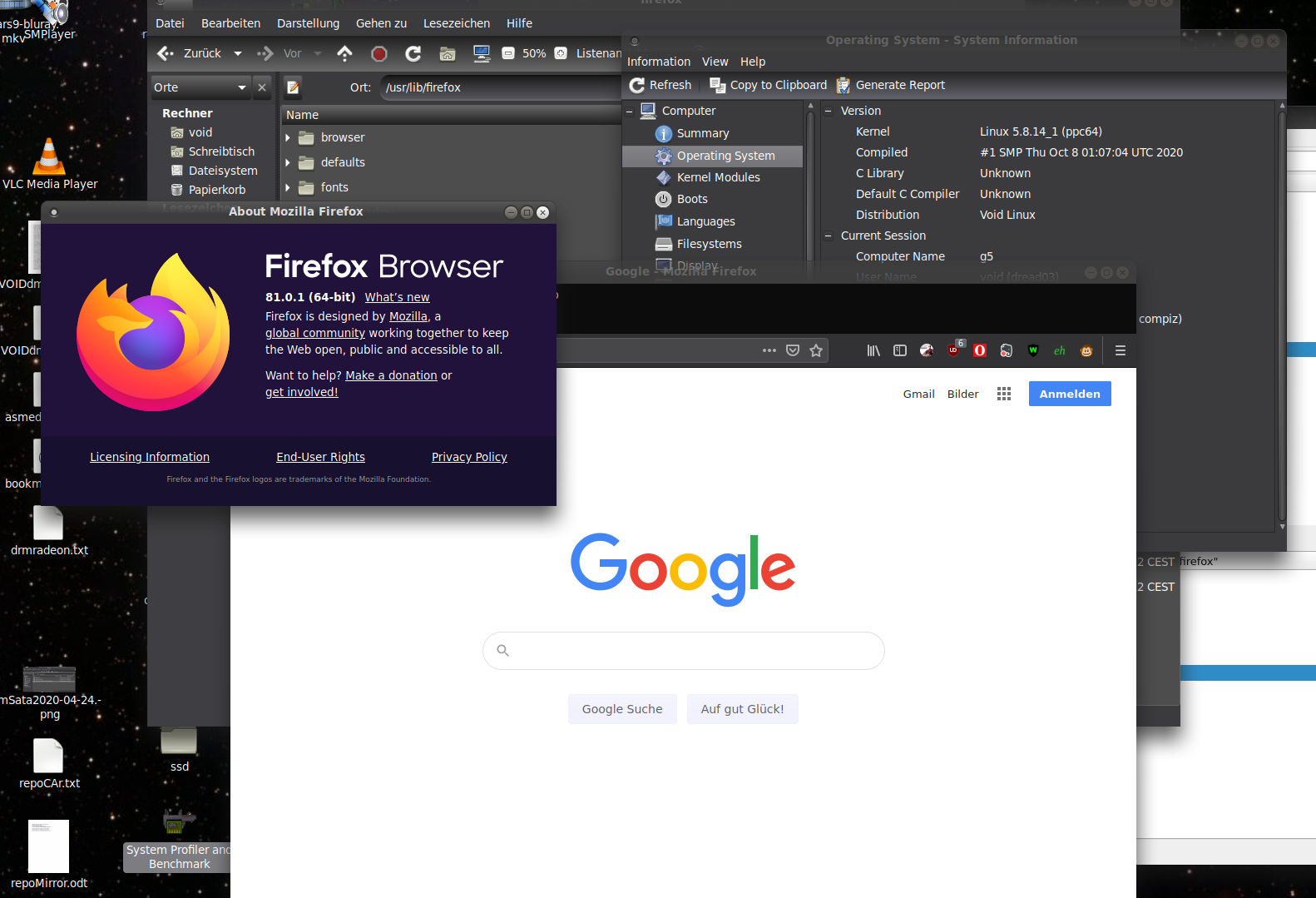Click the /usr/lib/firefox location field
The height and width of the screenshot is (898, 1316).
coord(501,87)
